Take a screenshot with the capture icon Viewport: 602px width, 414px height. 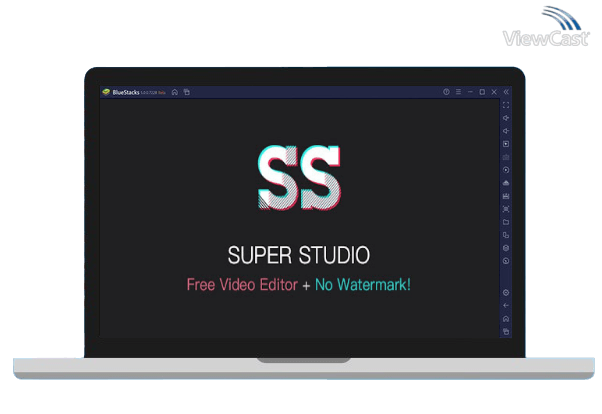pos(506,209)
